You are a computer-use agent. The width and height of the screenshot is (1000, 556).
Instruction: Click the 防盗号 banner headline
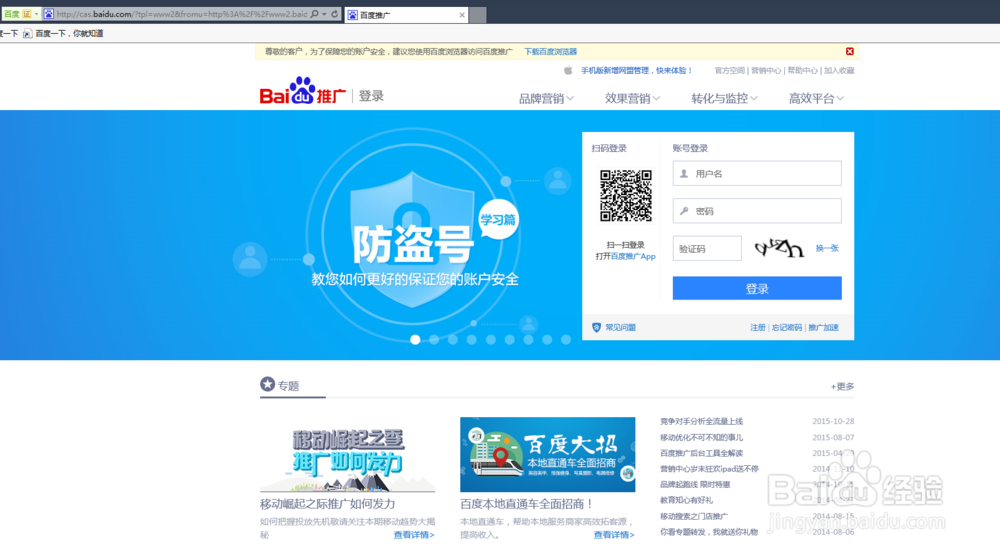click(x=413, y=244)
